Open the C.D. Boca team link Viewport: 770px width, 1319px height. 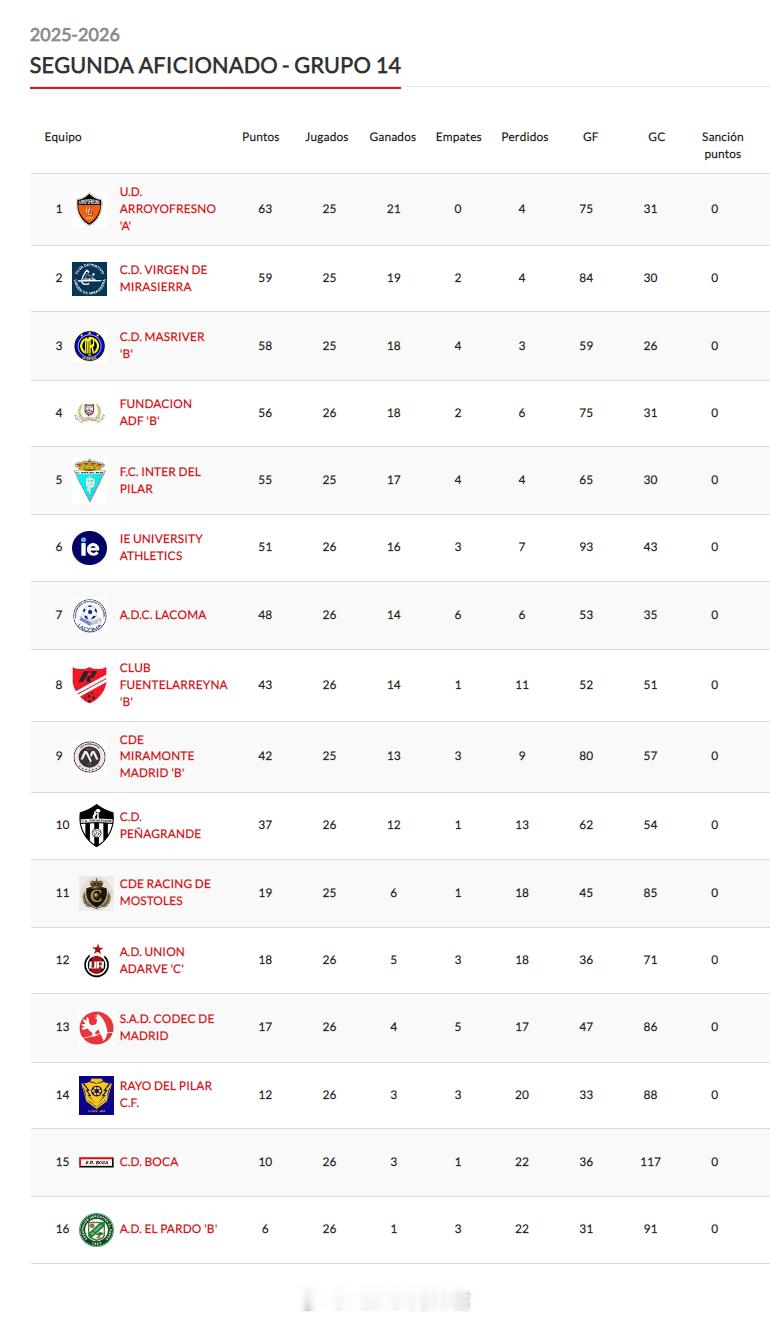(x=149, y=1162)
